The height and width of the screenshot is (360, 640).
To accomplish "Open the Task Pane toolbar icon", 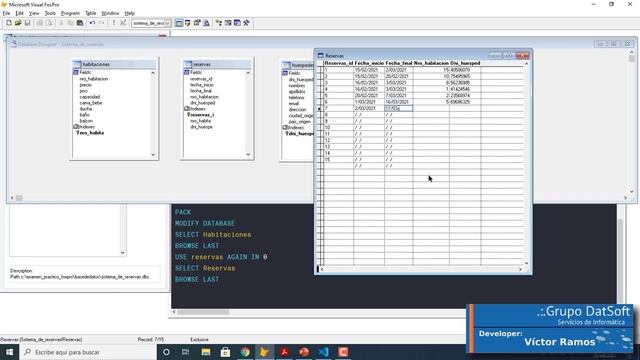I will [237, 23].
